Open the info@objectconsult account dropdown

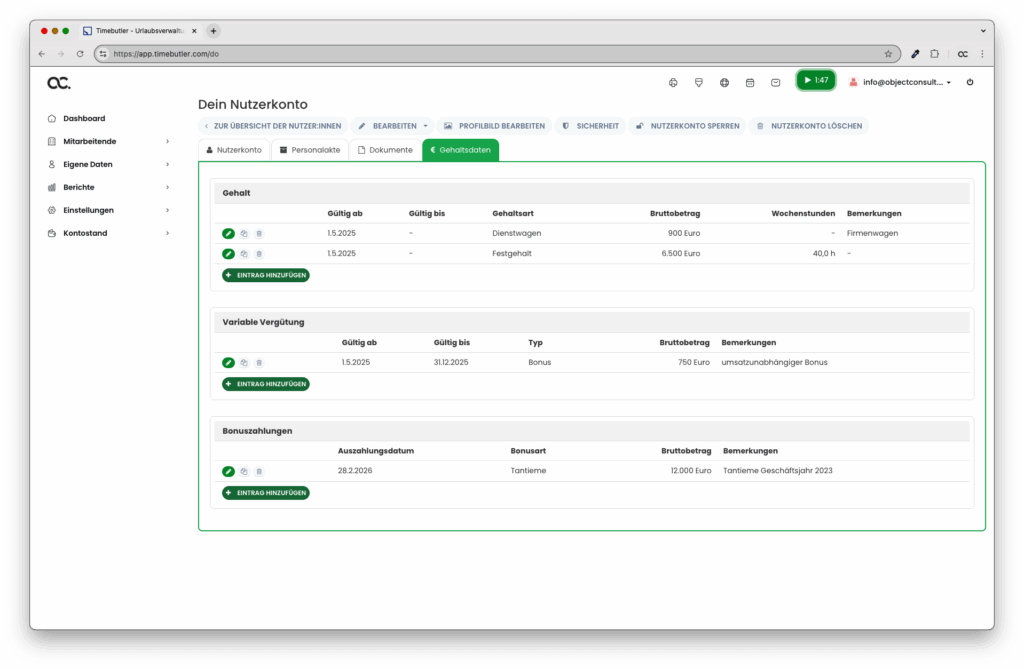tap(900, 82)
